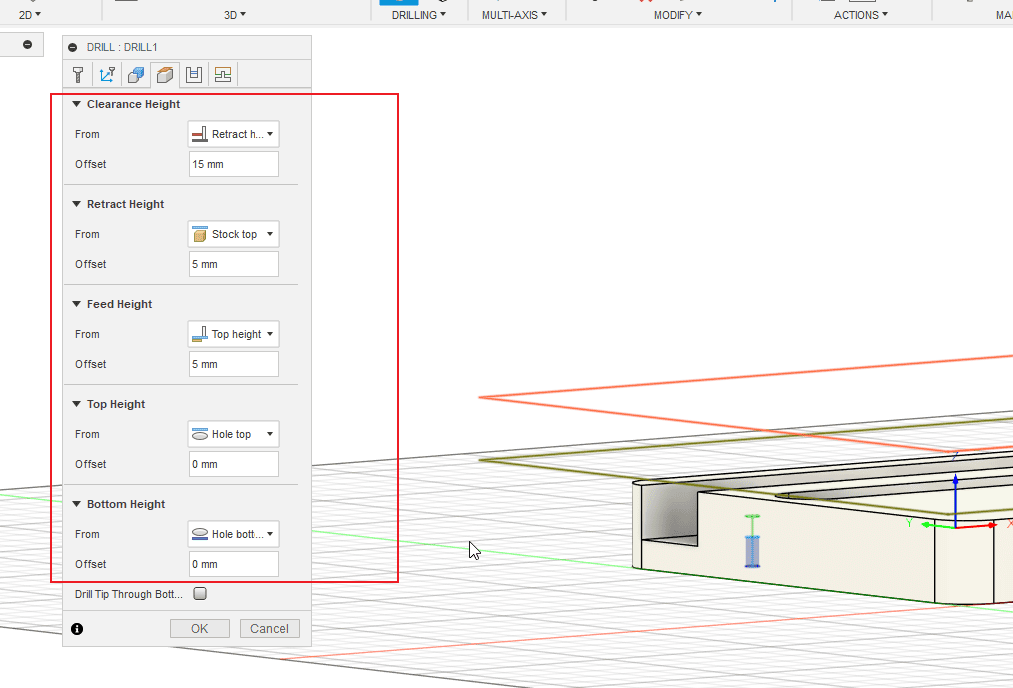Open the tab with the coordinate axes icon
This screenshot has height=688, width=1013.
pyautogui.click(x=107, y=75)
